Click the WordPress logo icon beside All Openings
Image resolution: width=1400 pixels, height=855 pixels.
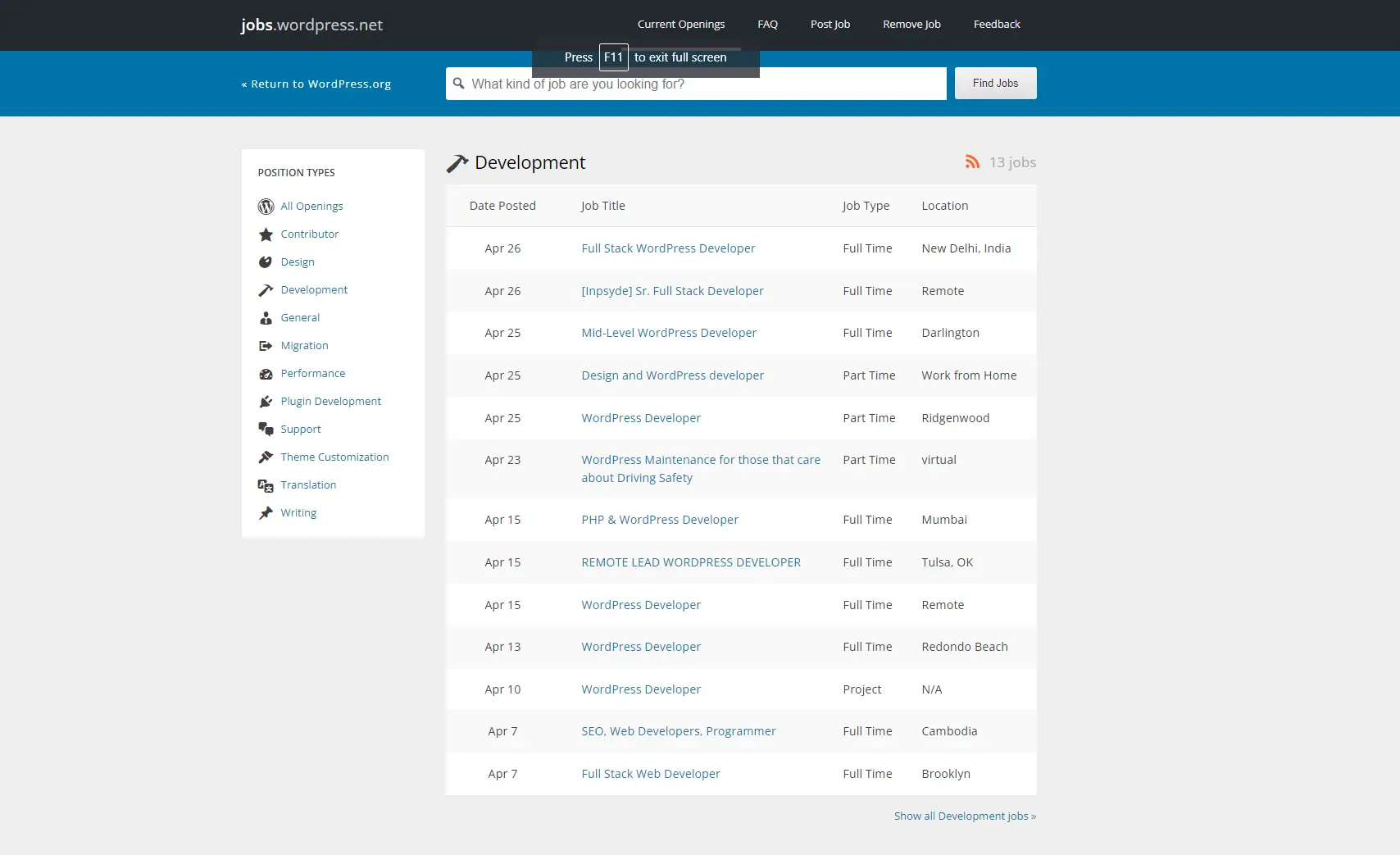pos(266,207)
